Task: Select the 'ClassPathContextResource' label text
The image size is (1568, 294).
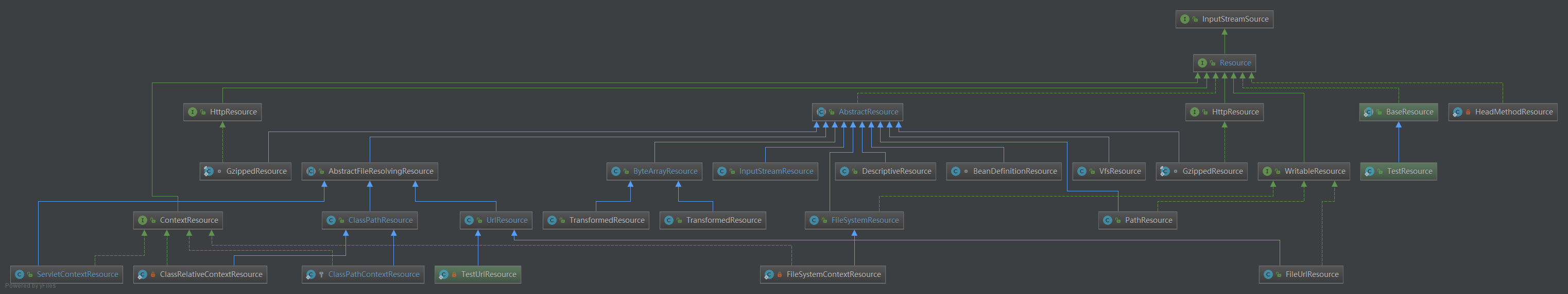Action: [374, 274]
